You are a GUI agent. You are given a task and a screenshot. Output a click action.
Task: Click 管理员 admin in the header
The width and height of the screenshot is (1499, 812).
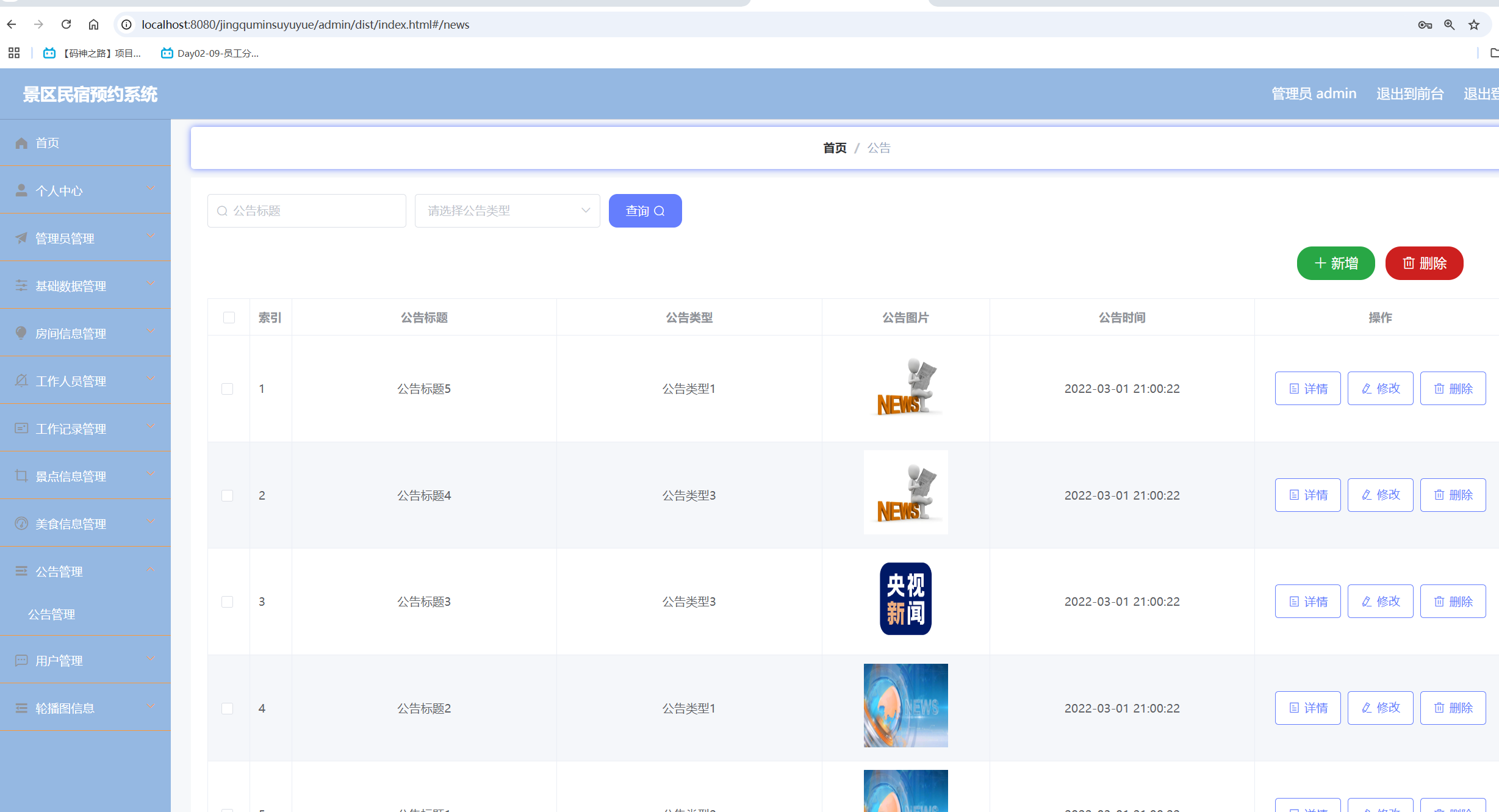(x=1314, y=93)
